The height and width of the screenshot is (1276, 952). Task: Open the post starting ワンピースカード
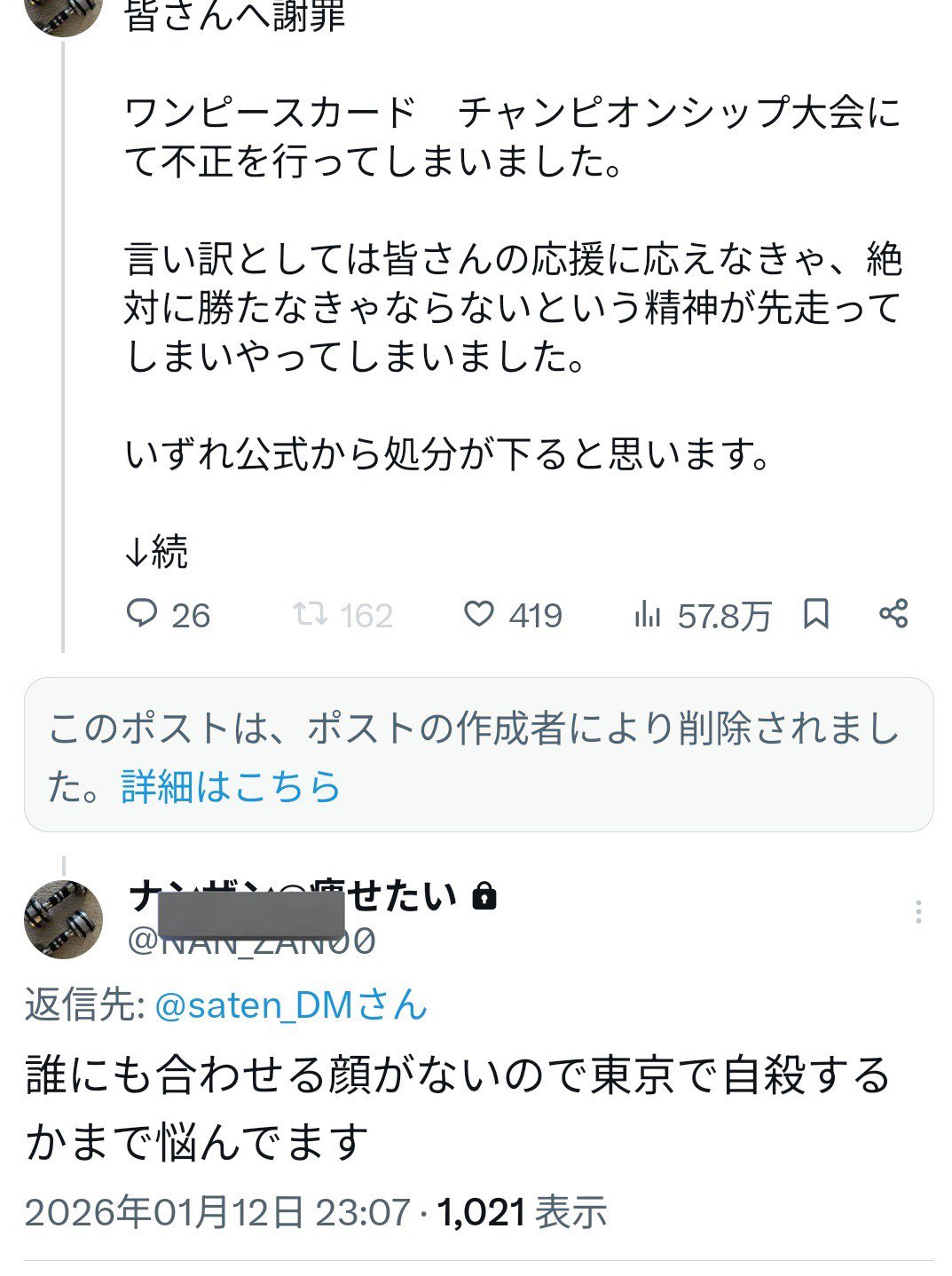513,138
